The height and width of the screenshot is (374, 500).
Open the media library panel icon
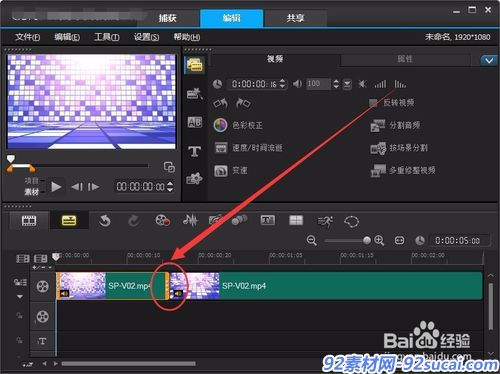tap(195, 65)
